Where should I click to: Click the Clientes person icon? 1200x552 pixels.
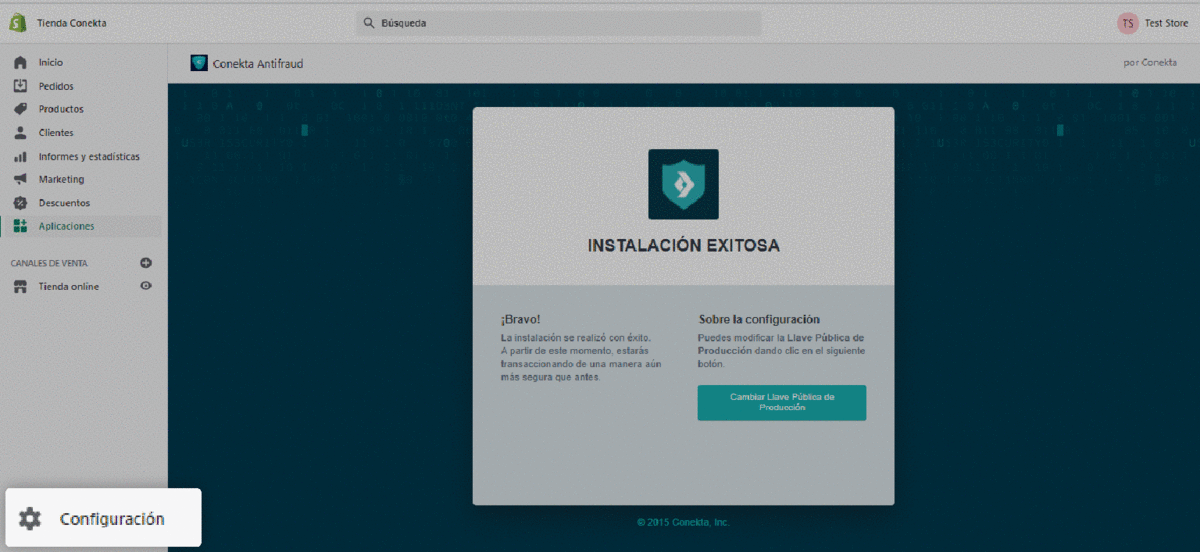(x=20, y=132)
